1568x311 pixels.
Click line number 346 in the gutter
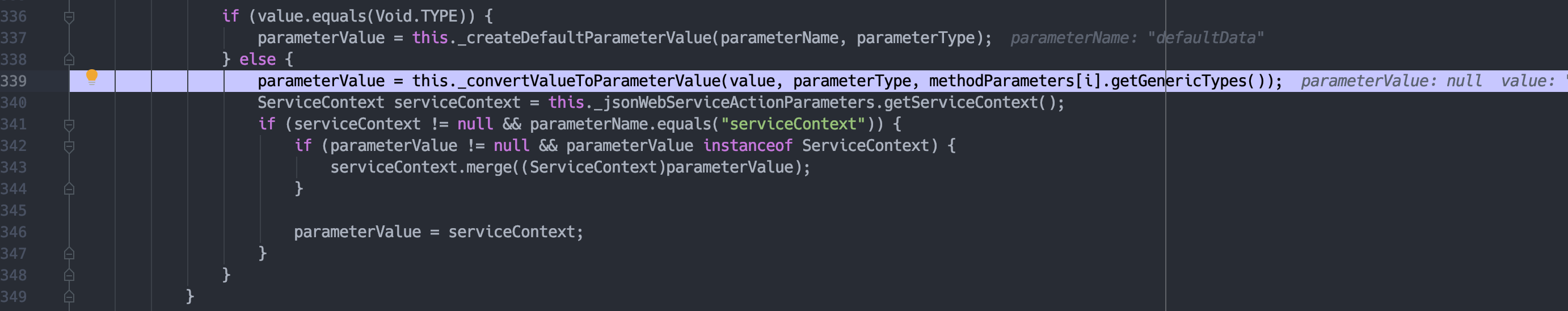tap(14, 232)
